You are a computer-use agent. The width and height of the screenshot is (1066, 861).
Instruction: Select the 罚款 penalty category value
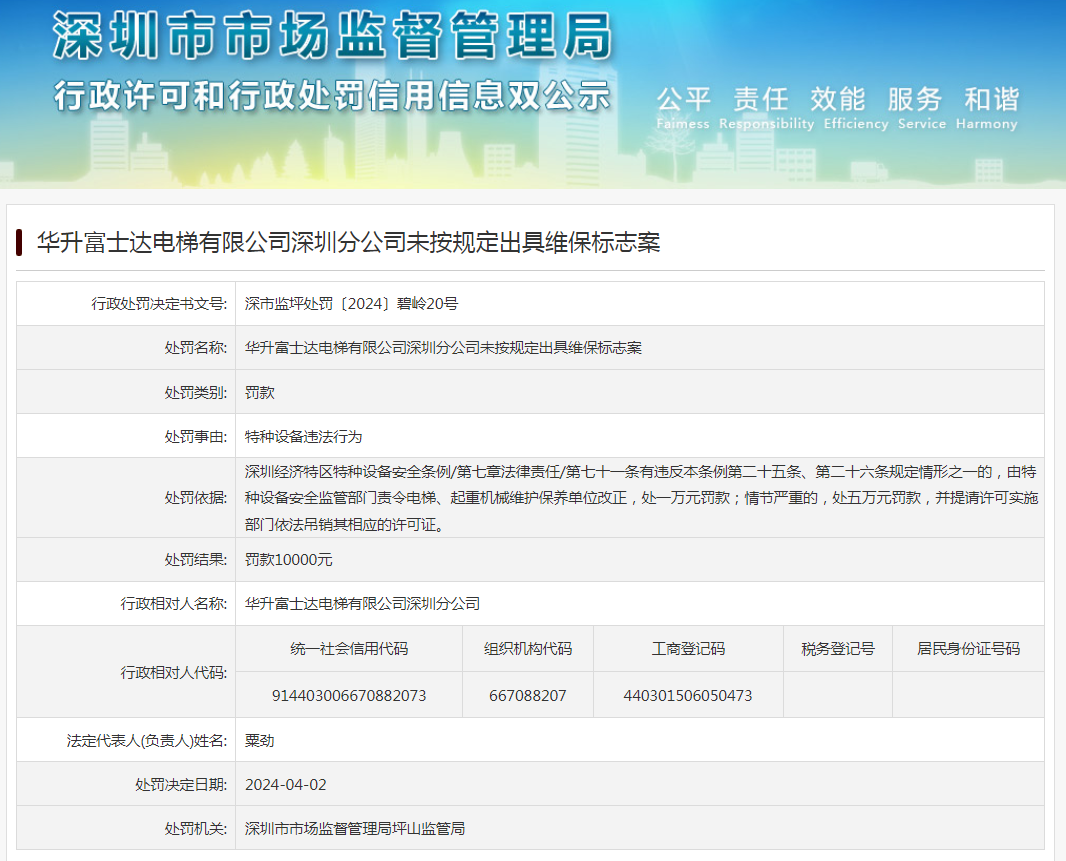click(x=260, y=392)
